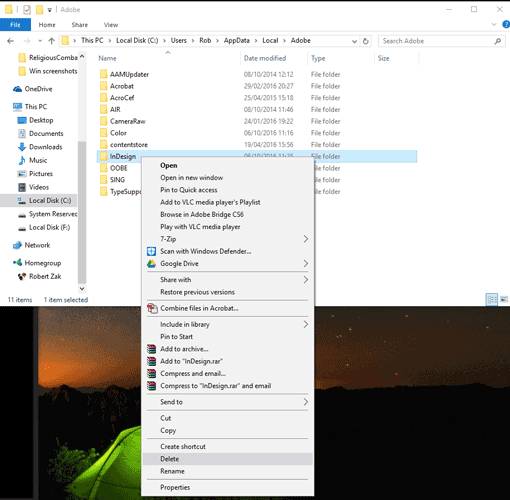This screenshot has width=510, height=500.
Task: Click the Google Drive icon in context menu
Action: 151,264
